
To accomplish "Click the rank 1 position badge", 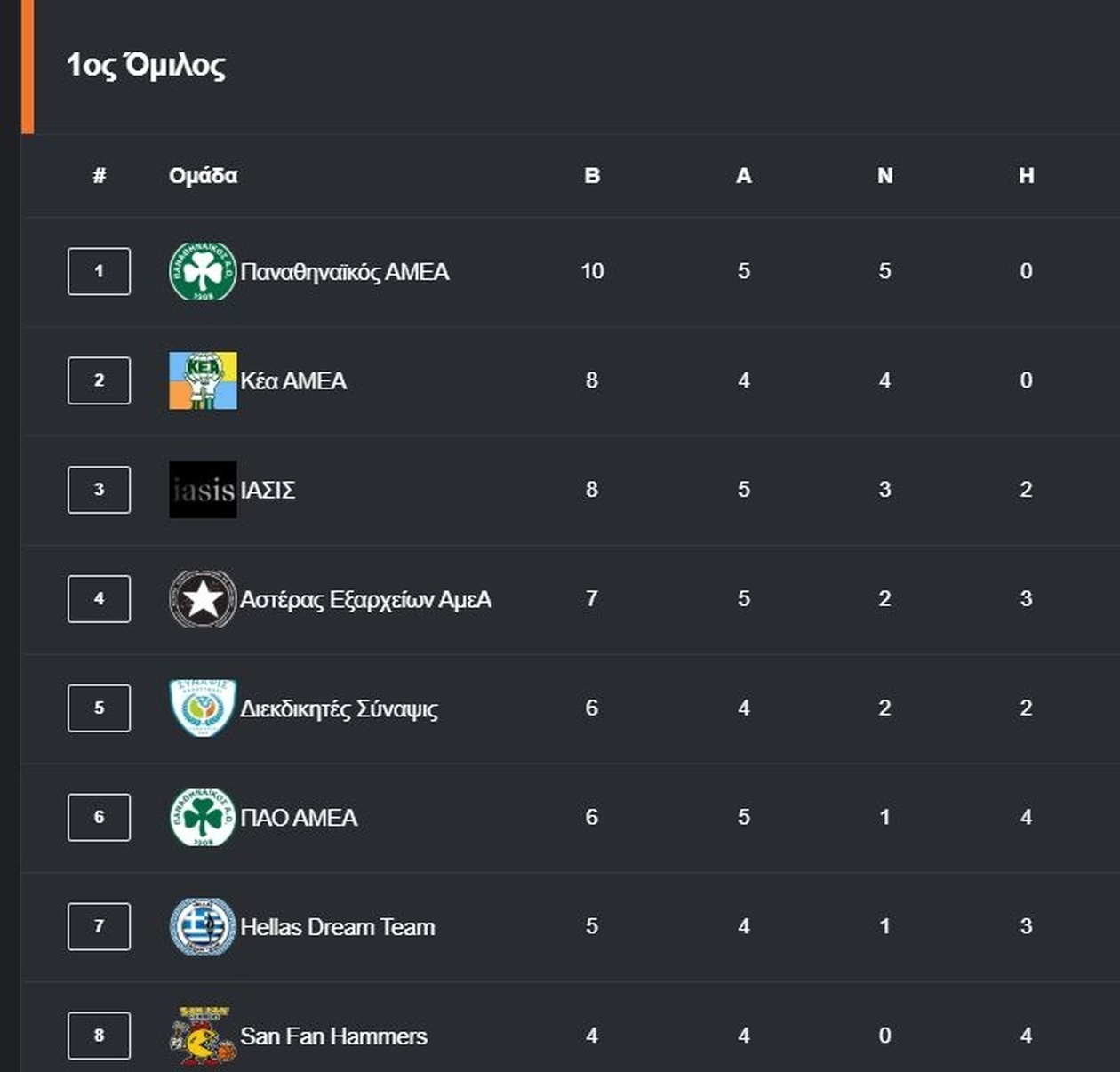I will point(99,271).
